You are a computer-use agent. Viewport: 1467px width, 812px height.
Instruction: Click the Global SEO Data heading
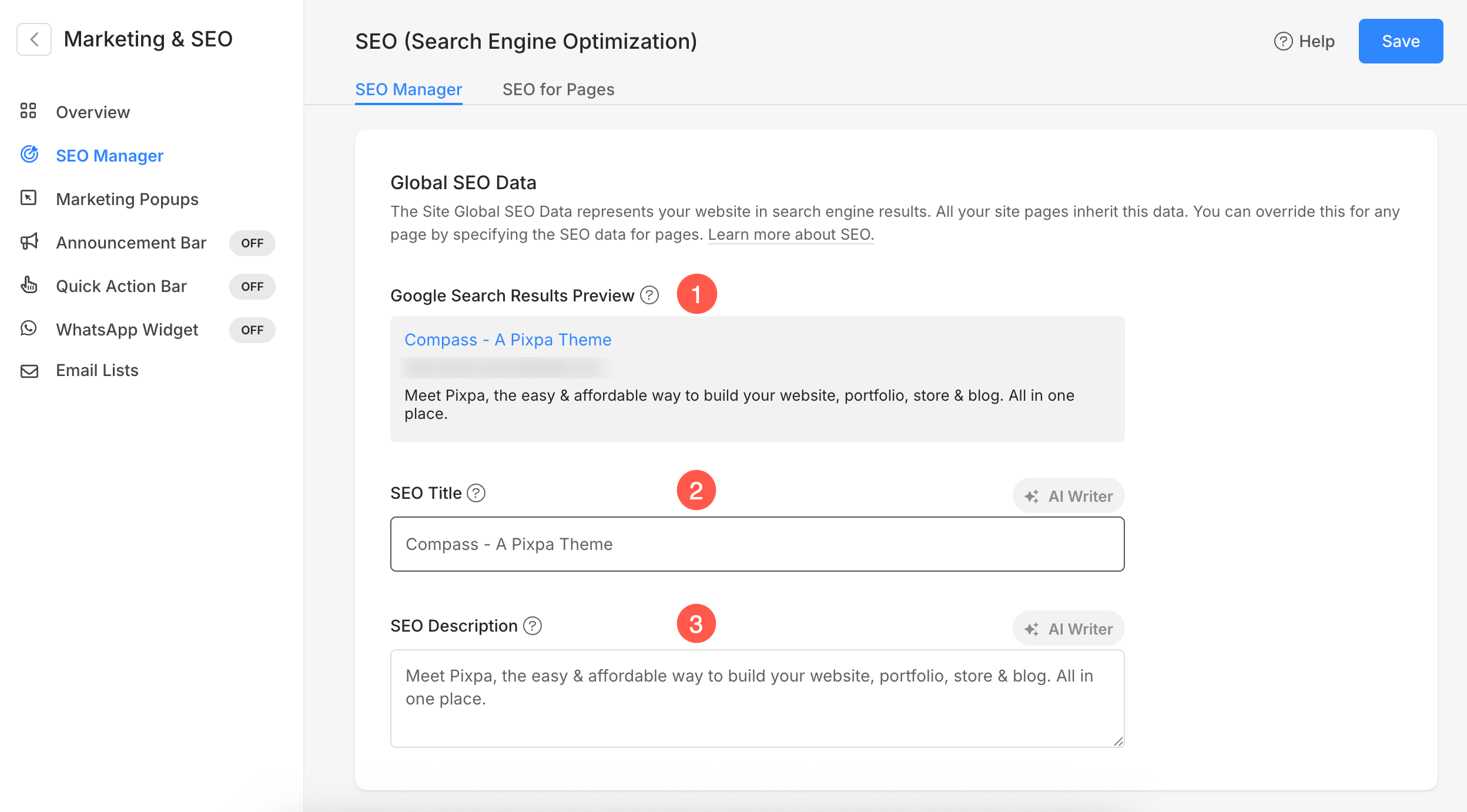click(463, 183)
